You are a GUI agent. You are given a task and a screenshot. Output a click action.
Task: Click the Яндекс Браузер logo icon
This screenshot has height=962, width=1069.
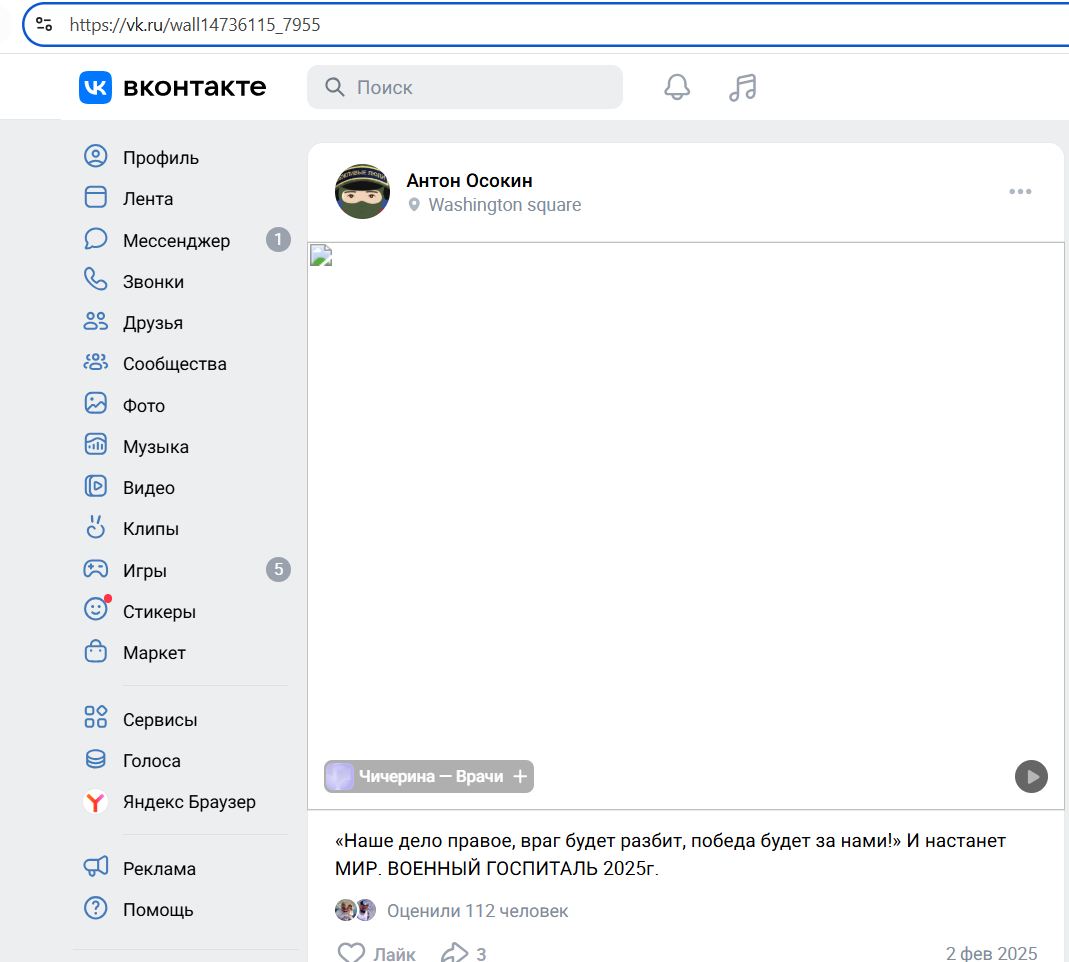coord(95,802)
